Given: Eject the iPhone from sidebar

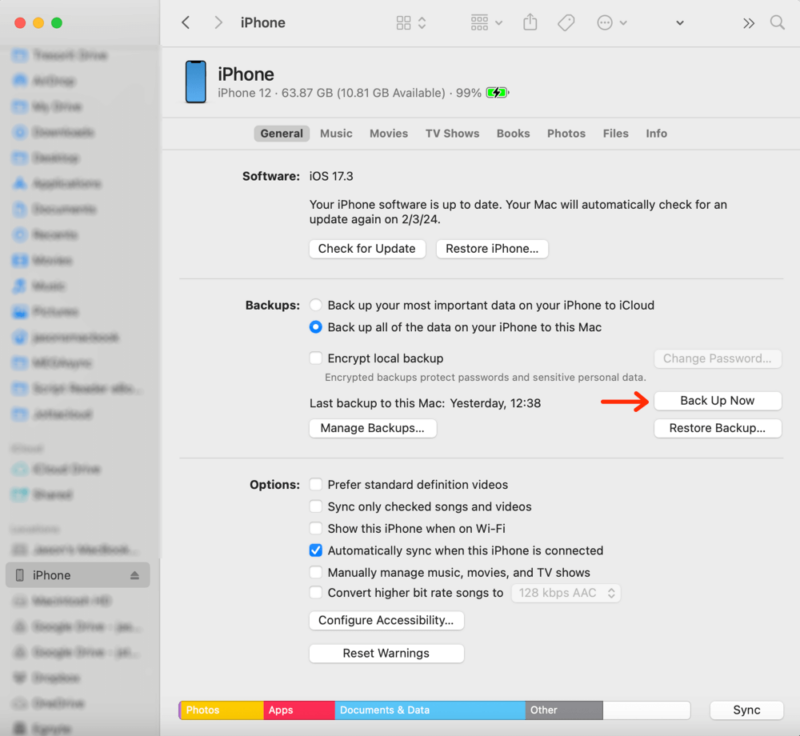Looking at the screenshot, I should (135, 575).
